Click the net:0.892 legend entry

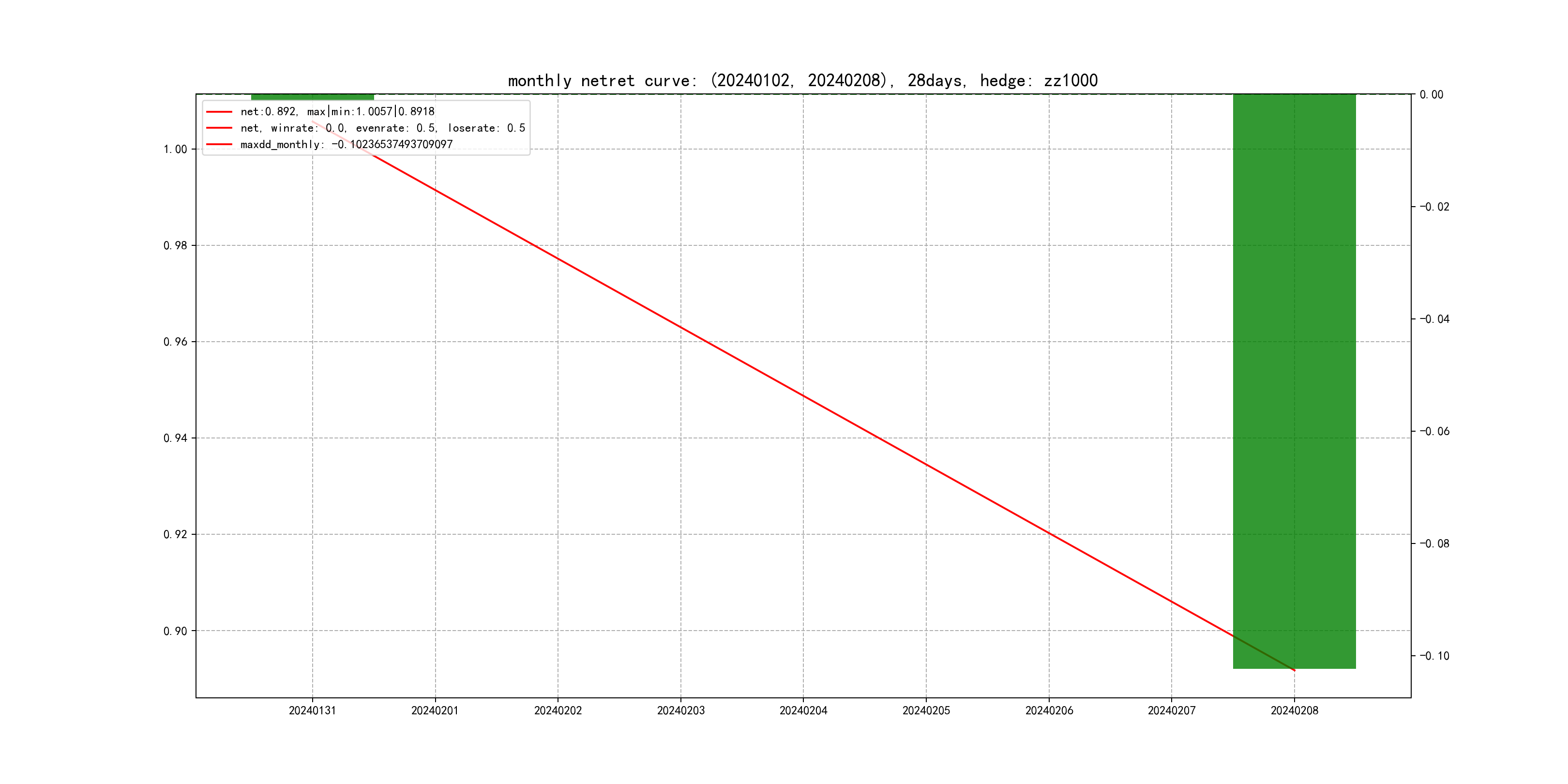(337, 111)
